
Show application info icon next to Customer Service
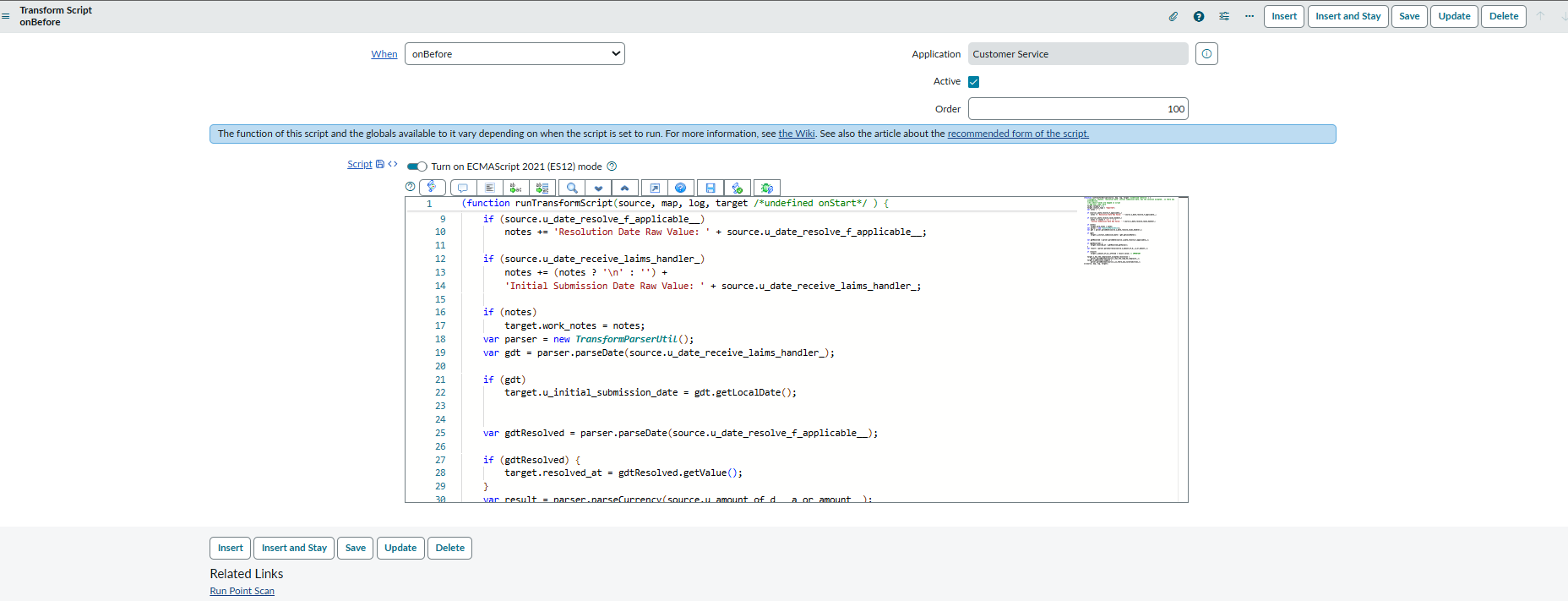coord(1206,54)
